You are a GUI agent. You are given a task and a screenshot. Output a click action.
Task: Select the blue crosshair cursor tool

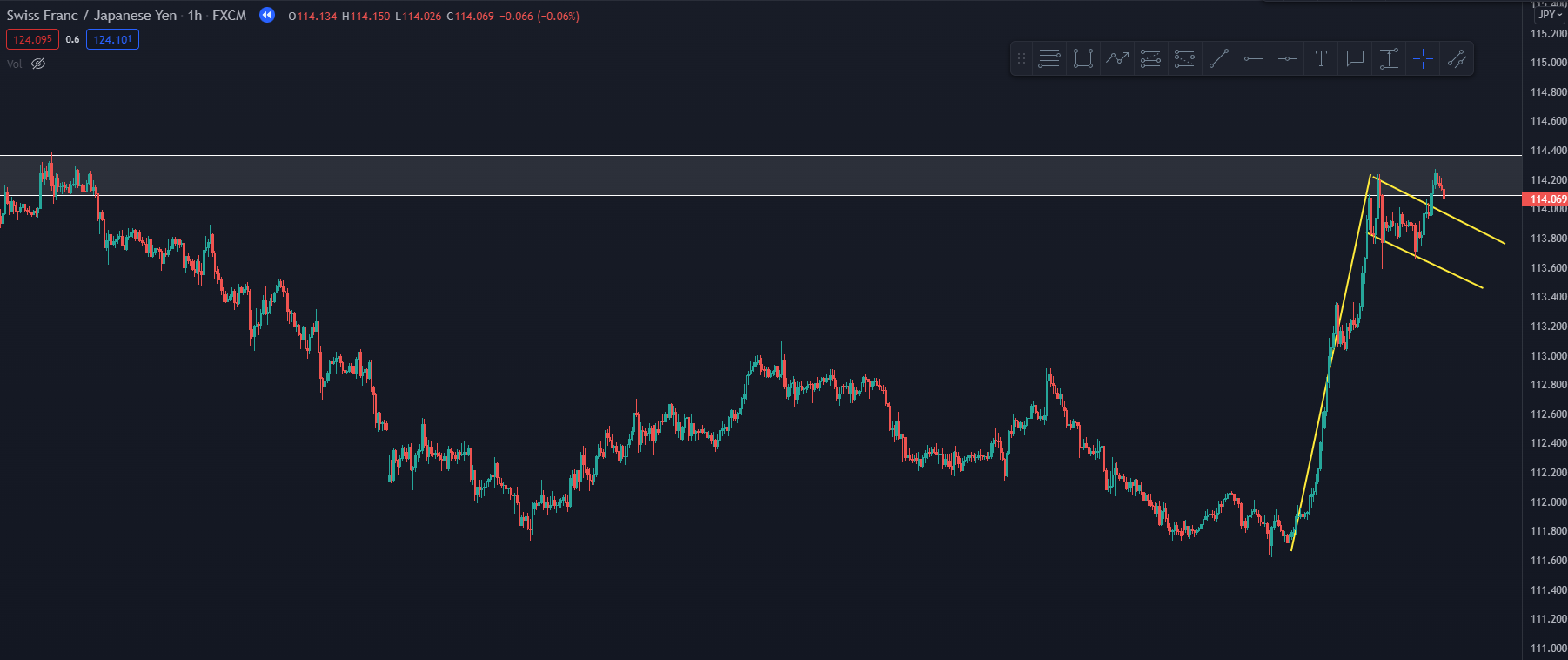(1423, 59)
